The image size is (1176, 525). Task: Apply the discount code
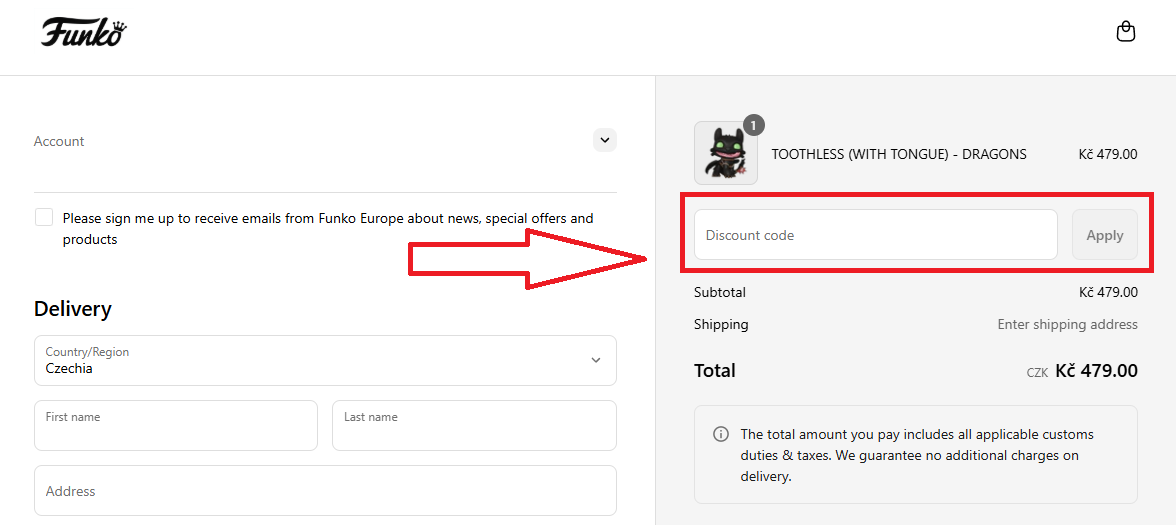tap(1105, 235)
